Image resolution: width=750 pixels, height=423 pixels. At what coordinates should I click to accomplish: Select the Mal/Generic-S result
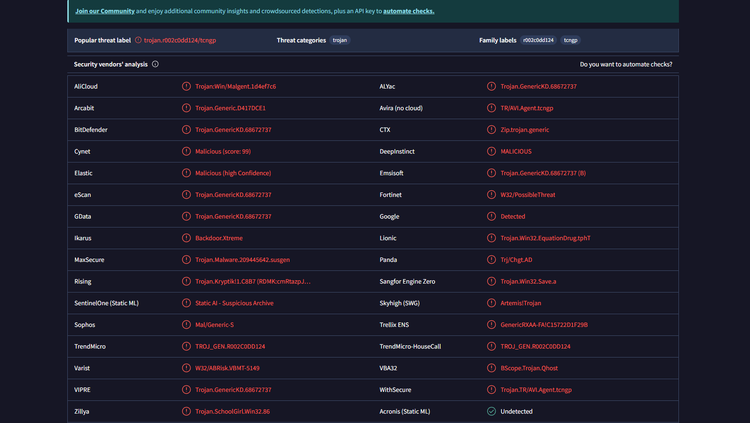214,324
